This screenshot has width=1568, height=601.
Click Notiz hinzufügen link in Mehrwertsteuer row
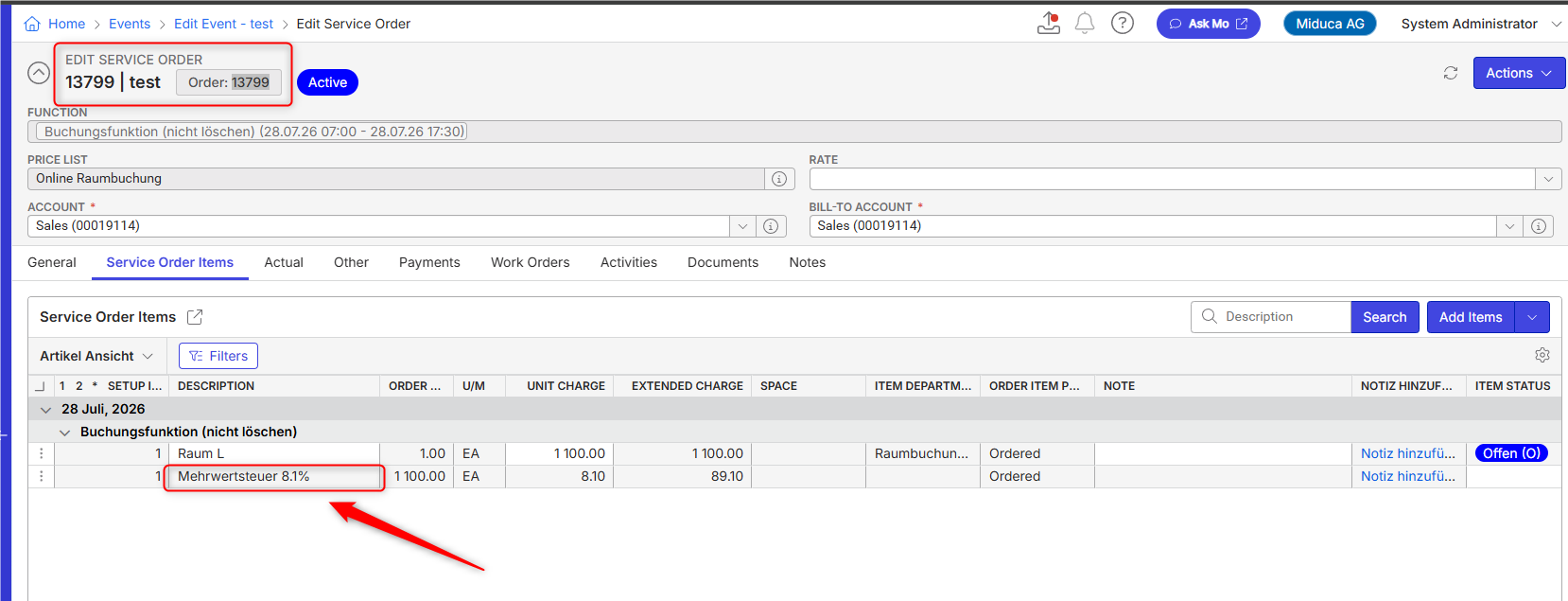pos(1408,476)
